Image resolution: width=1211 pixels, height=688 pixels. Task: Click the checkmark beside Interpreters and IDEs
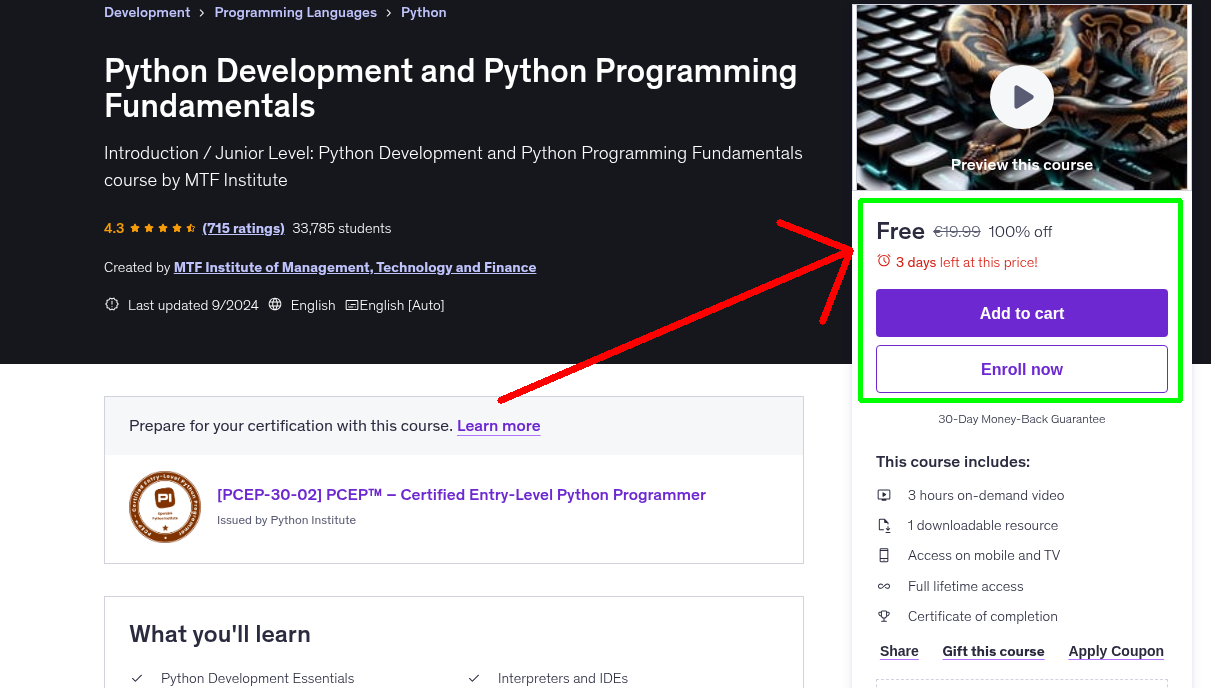pos(474,678)
